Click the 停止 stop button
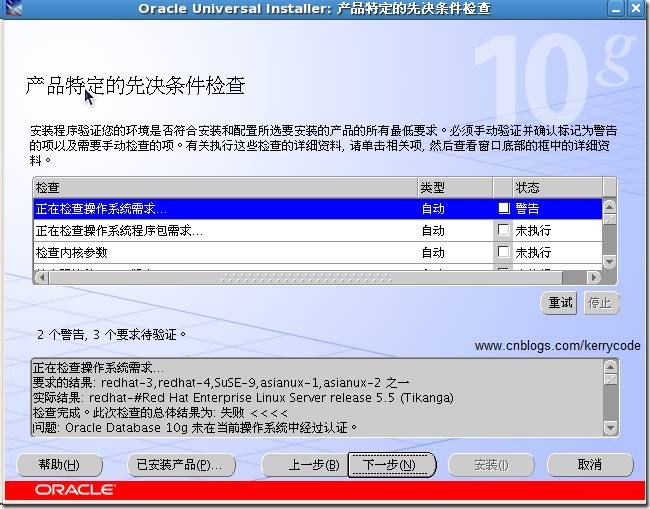Viewport: 650px width, 509px height. click(x=600, y=303)
